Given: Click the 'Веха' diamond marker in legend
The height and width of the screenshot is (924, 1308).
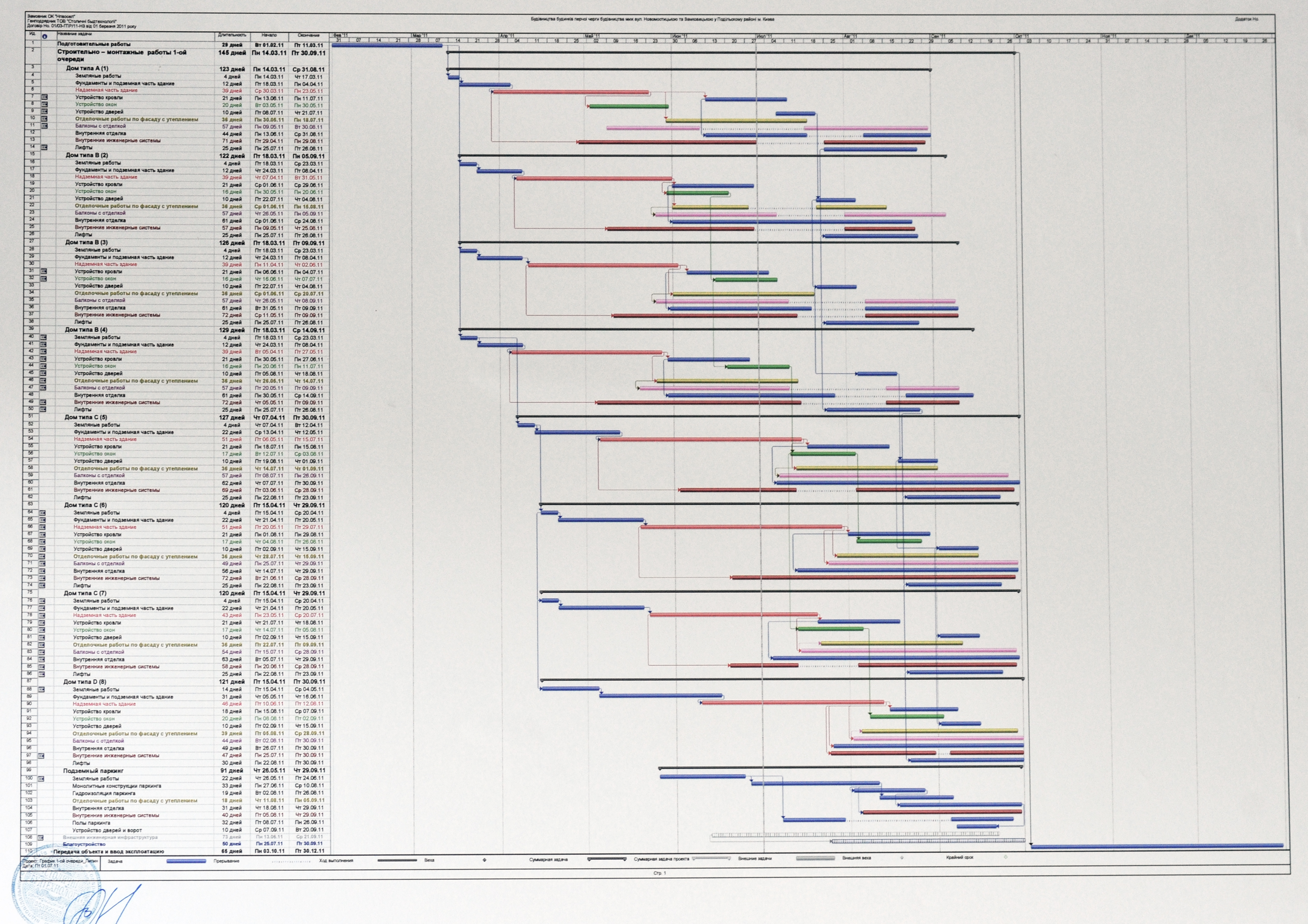Looking at the screenshot, I should (x=484, y=860).
